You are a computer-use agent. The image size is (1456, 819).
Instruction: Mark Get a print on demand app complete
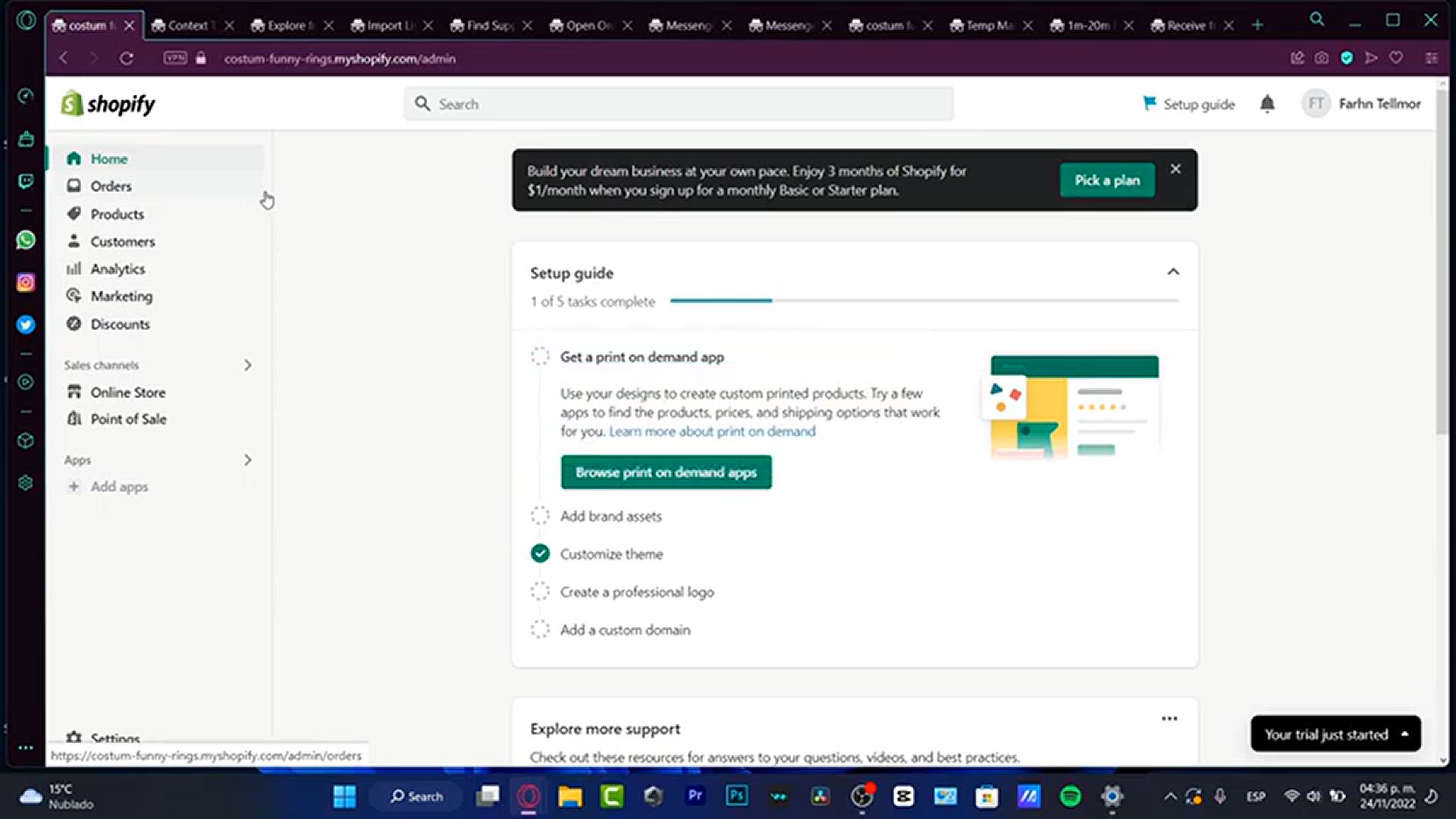[x=540, y=356]
